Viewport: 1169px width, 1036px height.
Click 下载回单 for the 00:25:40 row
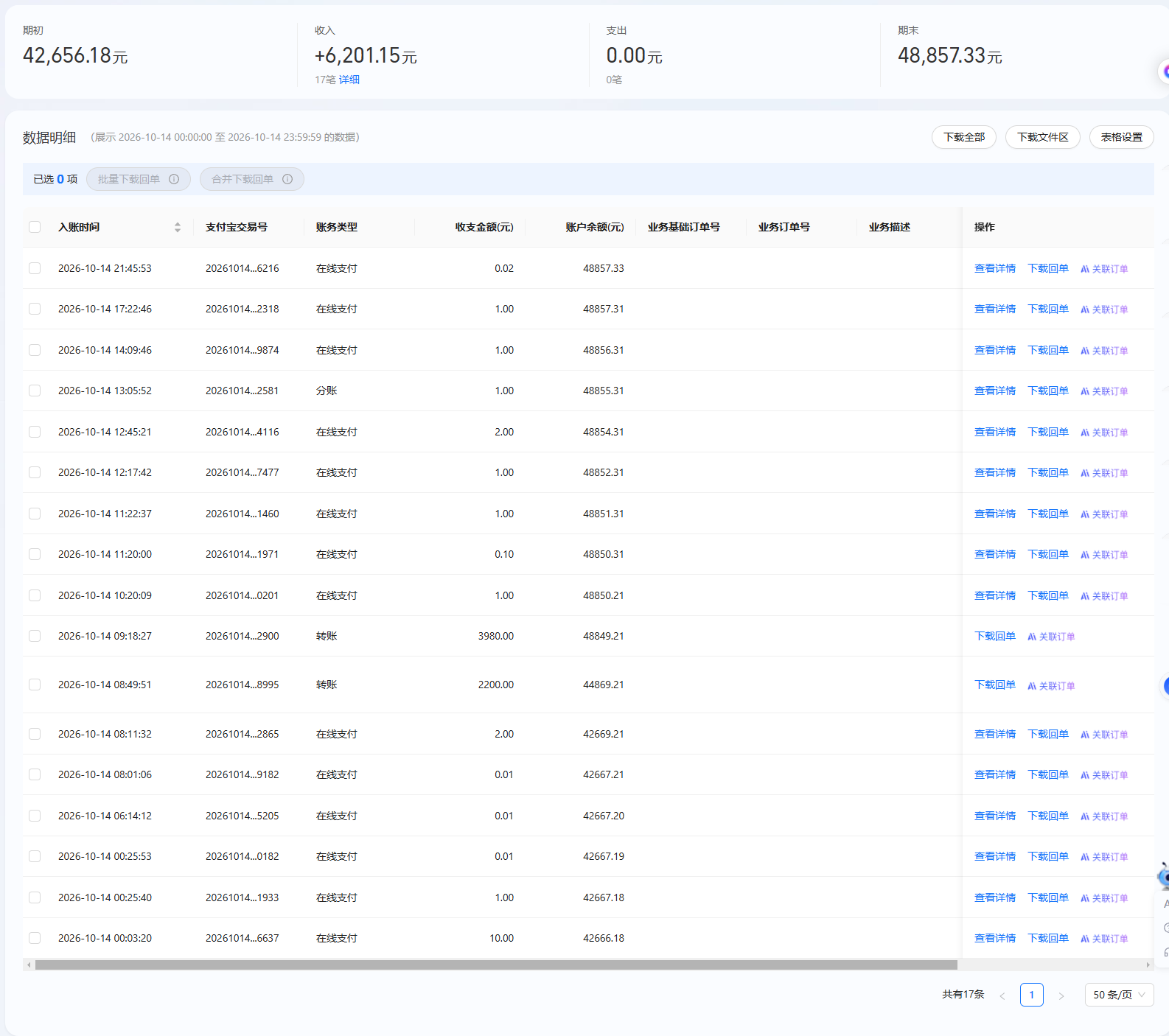click(1048, 897)
